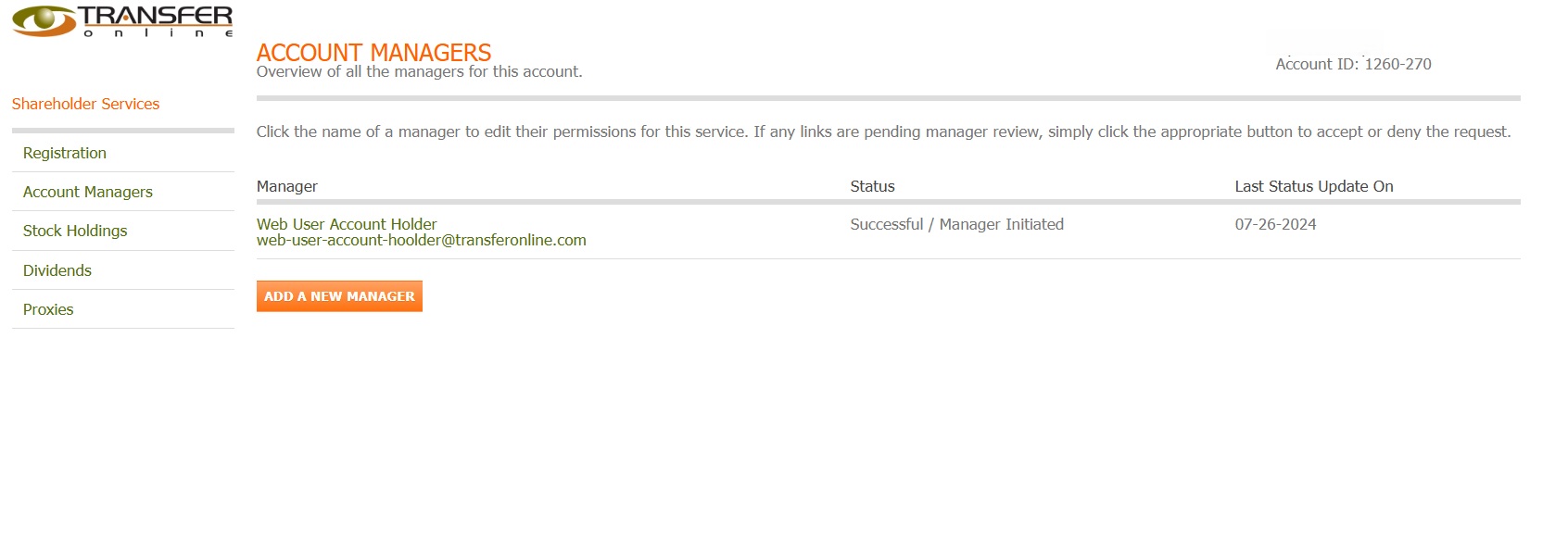Click the 07-26-2024 status date
Viewport: 1568px width, 551px height.
point(1275,224)
